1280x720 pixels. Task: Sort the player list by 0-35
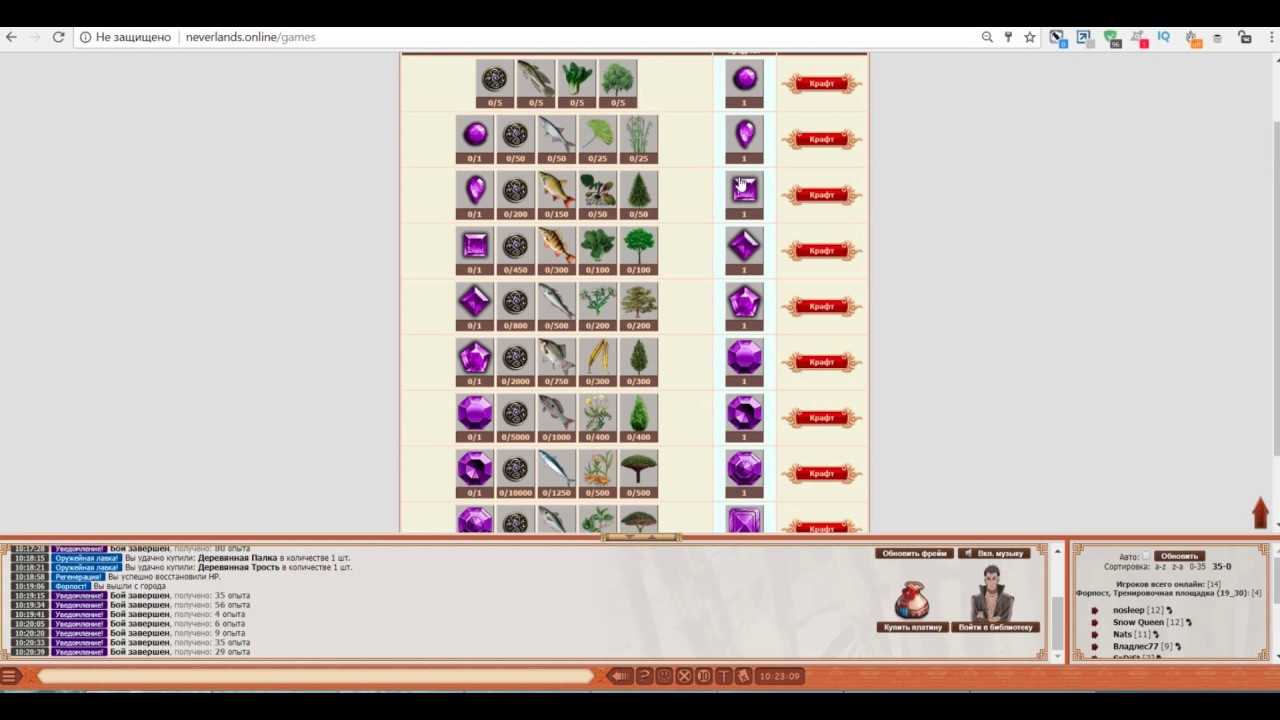1197,567
